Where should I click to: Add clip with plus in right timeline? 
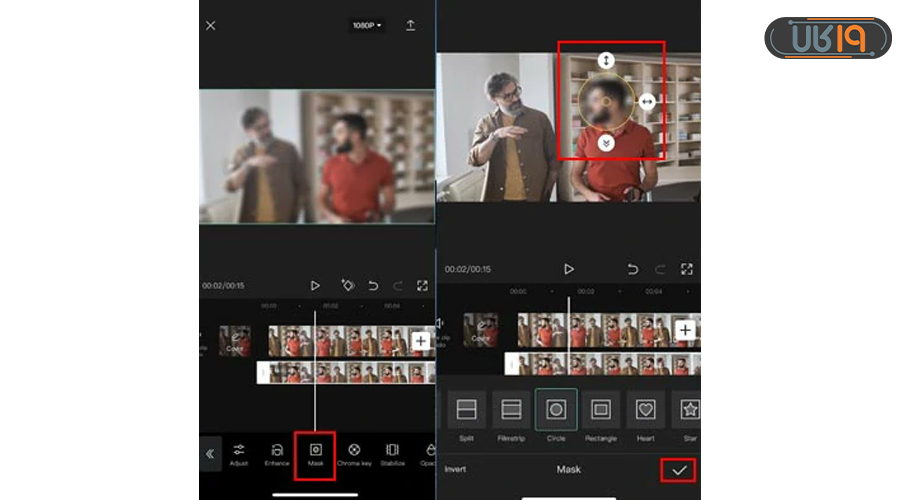pyautogui.click(x=685, y=330)
